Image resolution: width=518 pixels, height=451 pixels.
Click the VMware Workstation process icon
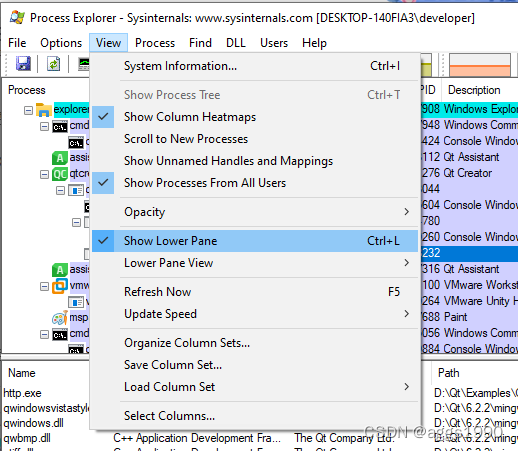tap(60, 286)
